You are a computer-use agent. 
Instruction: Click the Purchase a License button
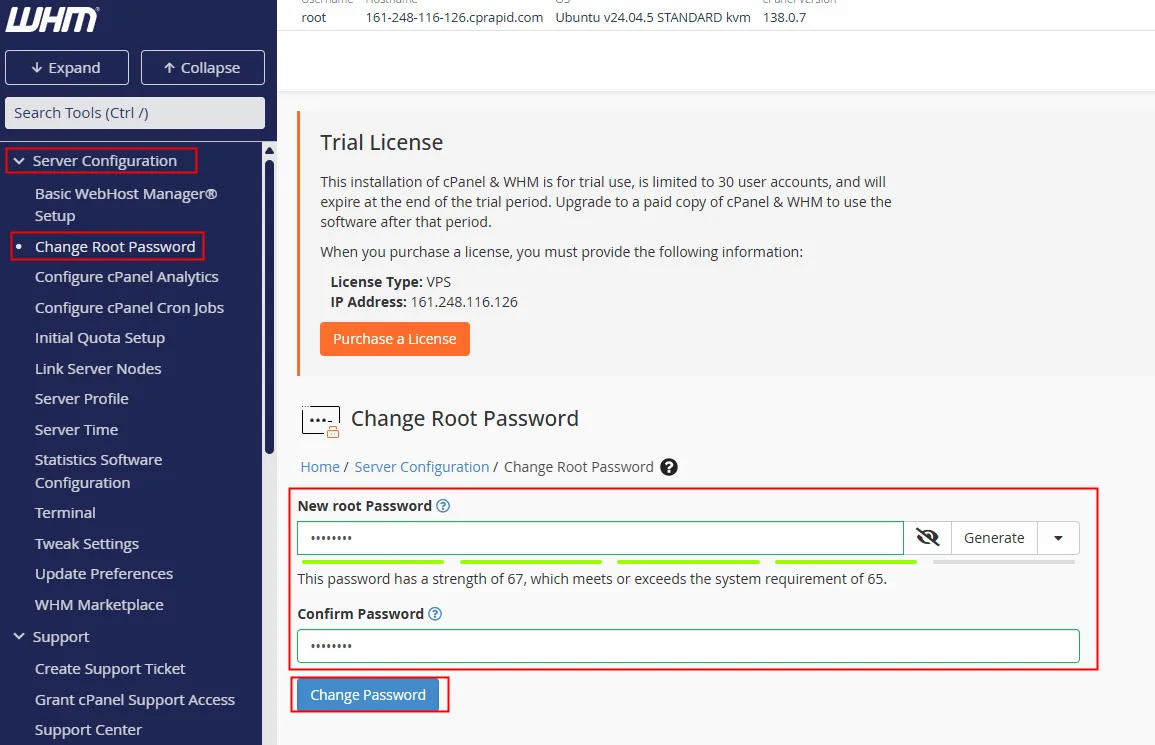pos(395,339)
